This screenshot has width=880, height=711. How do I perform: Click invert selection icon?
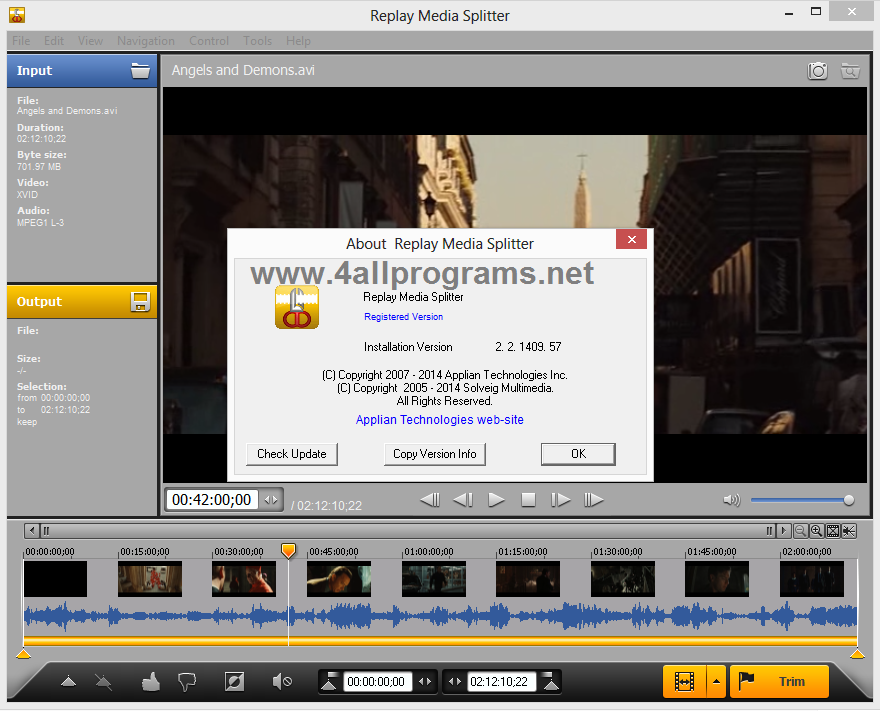point(234,682)
